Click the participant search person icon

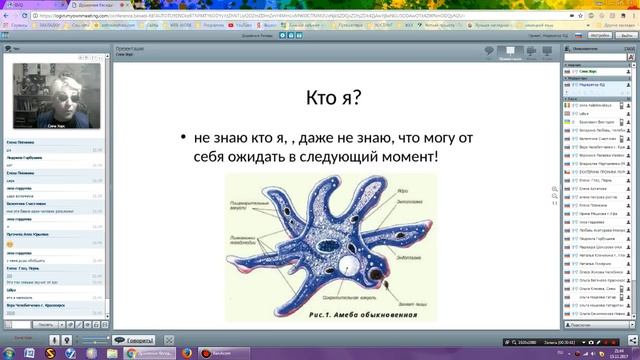(631, 57)
